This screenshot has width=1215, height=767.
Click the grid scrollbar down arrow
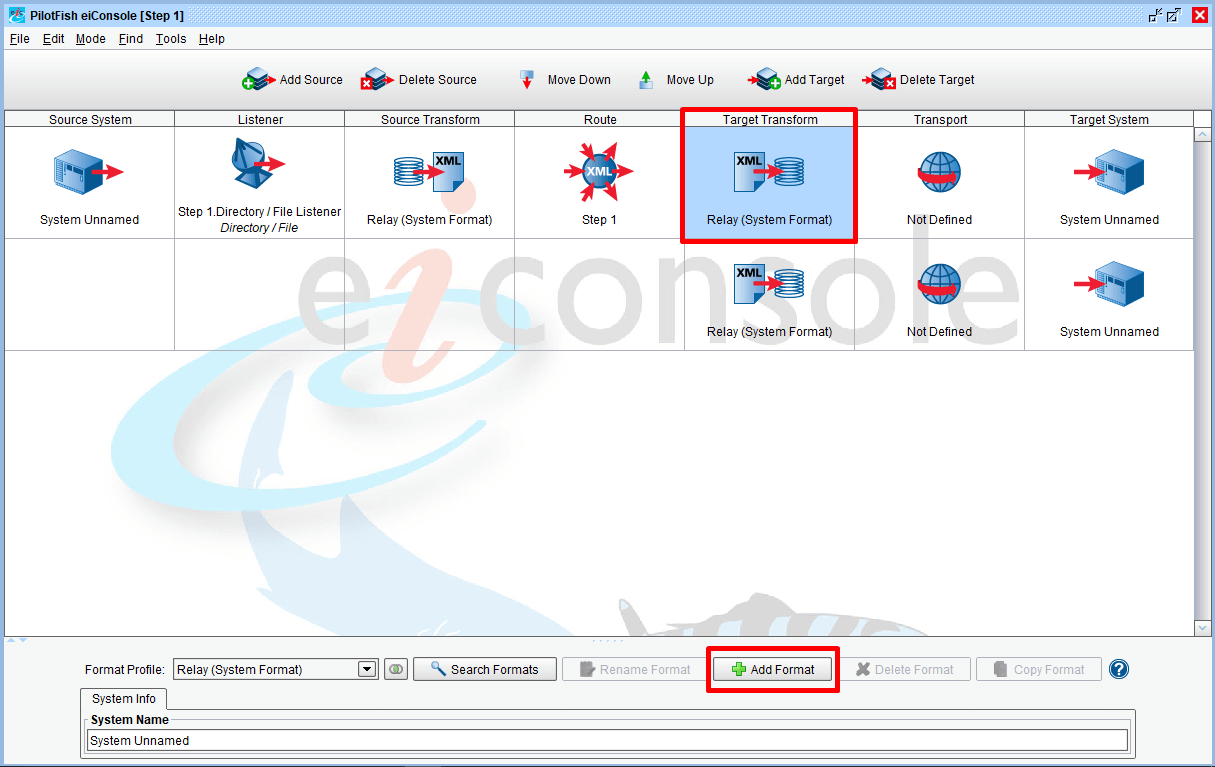point(1203,627)
